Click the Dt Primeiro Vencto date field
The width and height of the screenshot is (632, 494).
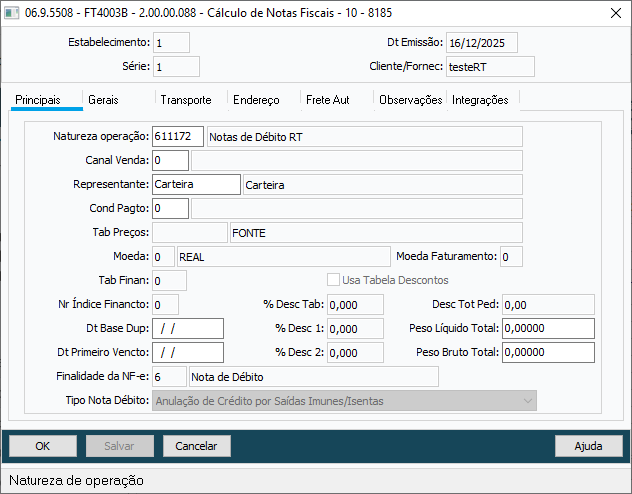click(x=188, y=352)
